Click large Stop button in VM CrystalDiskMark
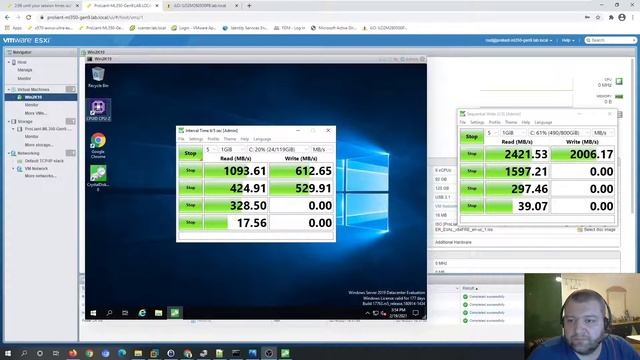Viewport: 640px width, 360px height. [x=190, y=153]
